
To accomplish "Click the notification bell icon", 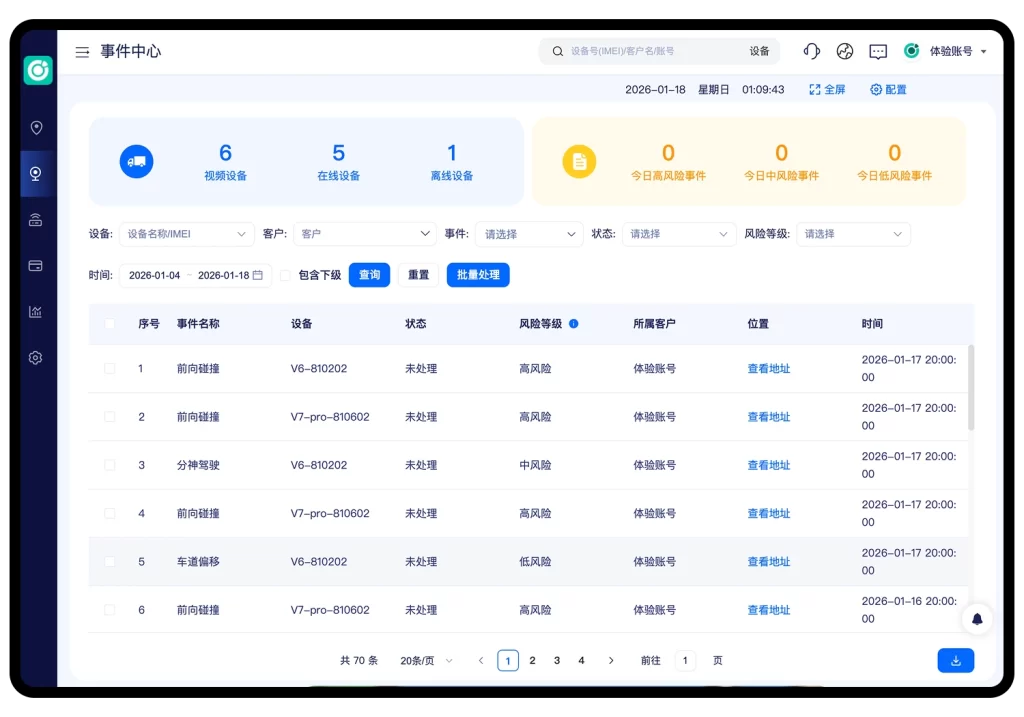I will [x=977, y=619].
